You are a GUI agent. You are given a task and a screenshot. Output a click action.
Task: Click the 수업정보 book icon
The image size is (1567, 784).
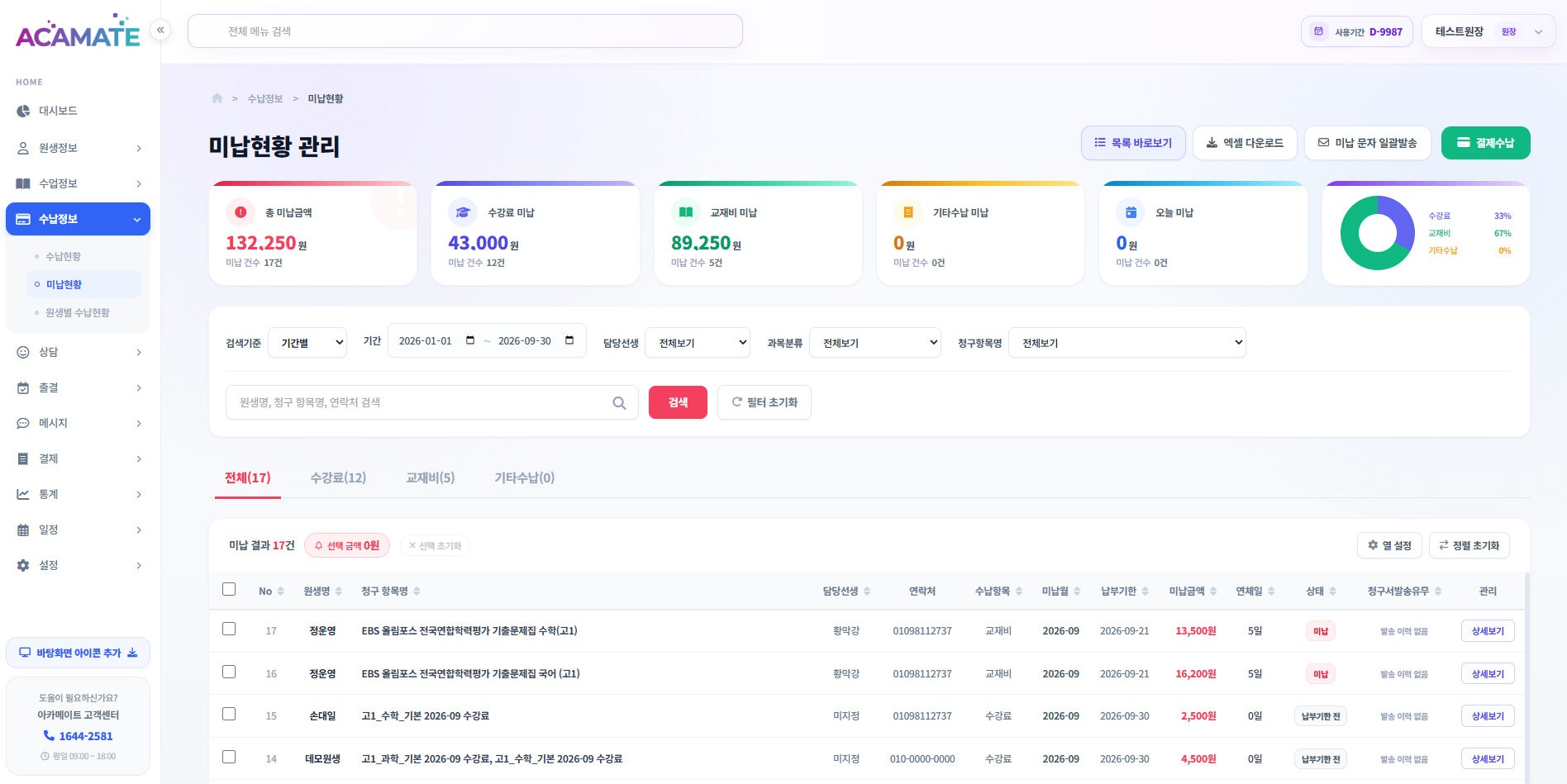tap(23, 183)
